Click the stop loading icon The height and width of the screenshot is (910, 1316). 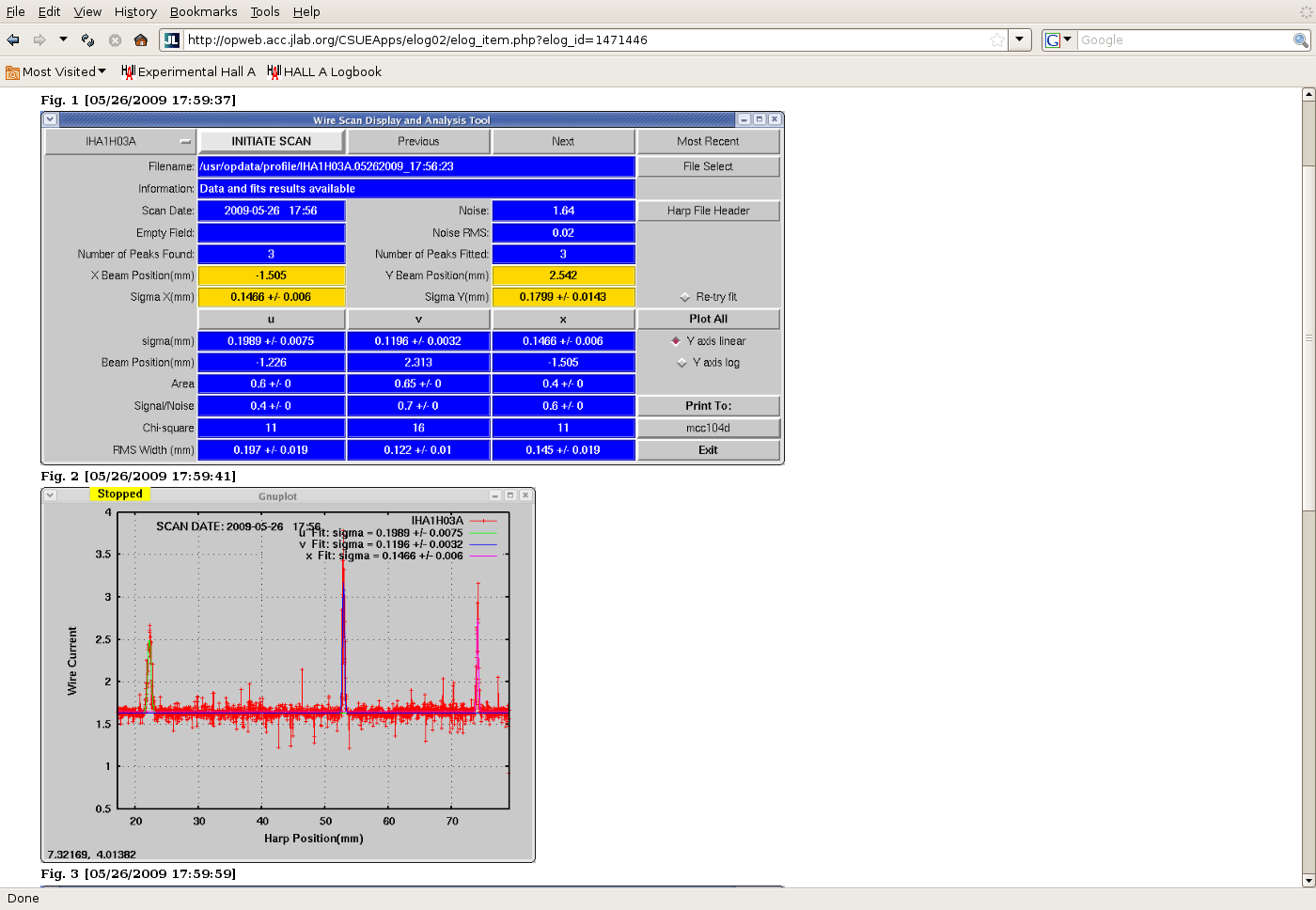(x=115, y=39)
